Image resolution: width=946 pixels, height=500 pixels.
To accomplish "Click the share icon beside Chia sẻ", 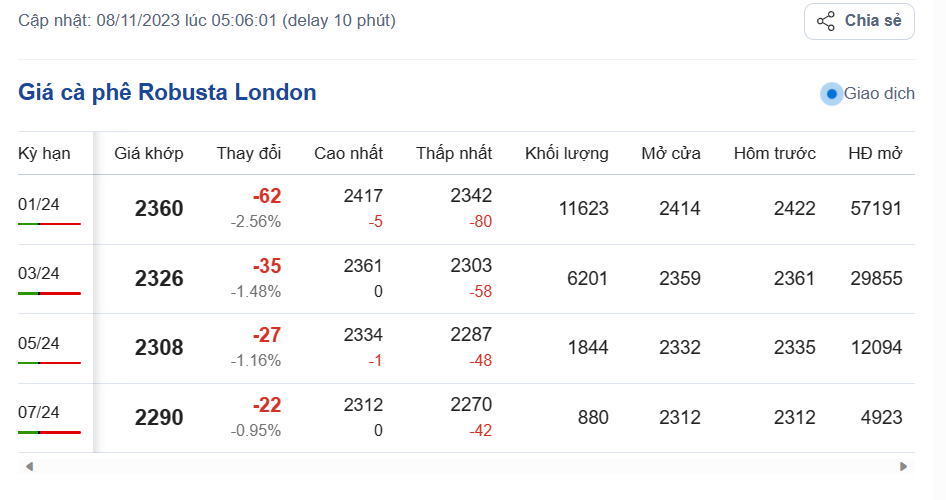I will point(826,21).
